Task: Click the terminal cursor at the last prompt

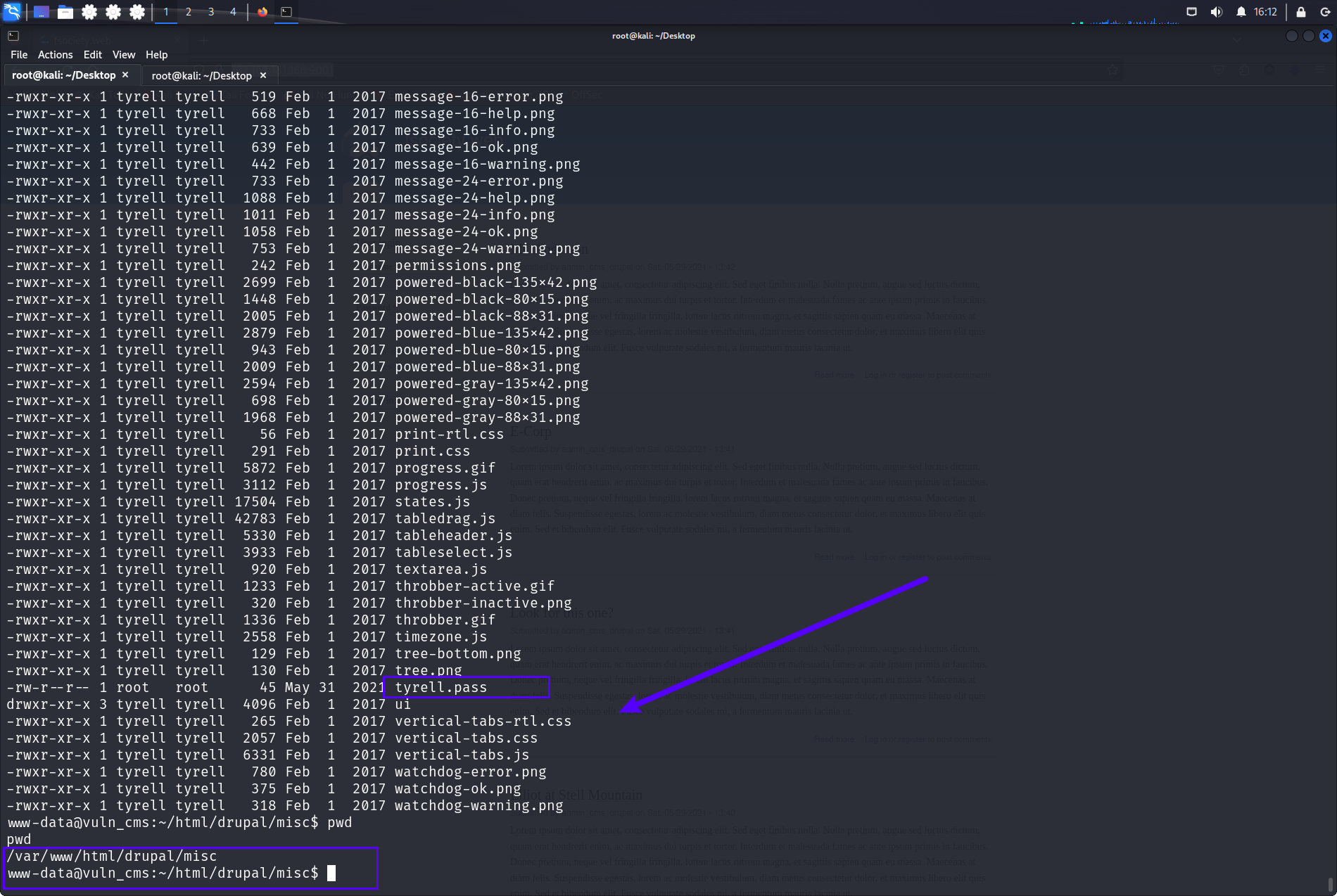Action: click(x=331, y=873)
